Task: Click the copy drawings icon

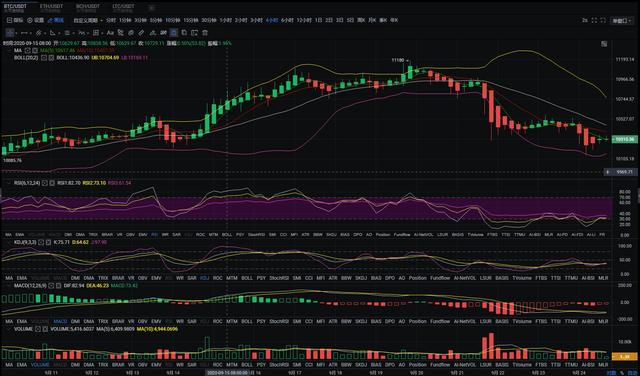Action: (184, 33)
